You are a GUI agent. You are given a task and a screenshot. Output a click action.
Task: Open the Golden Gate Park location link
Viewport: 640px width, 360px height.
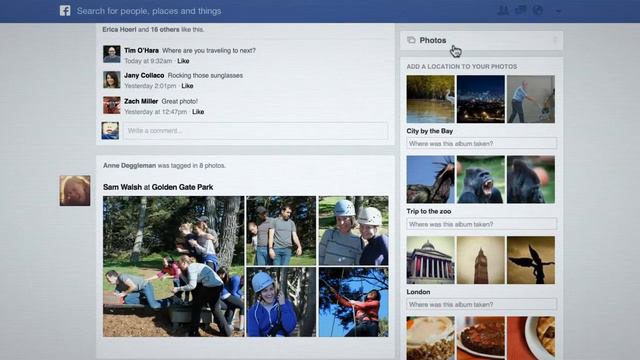[182, 187]
